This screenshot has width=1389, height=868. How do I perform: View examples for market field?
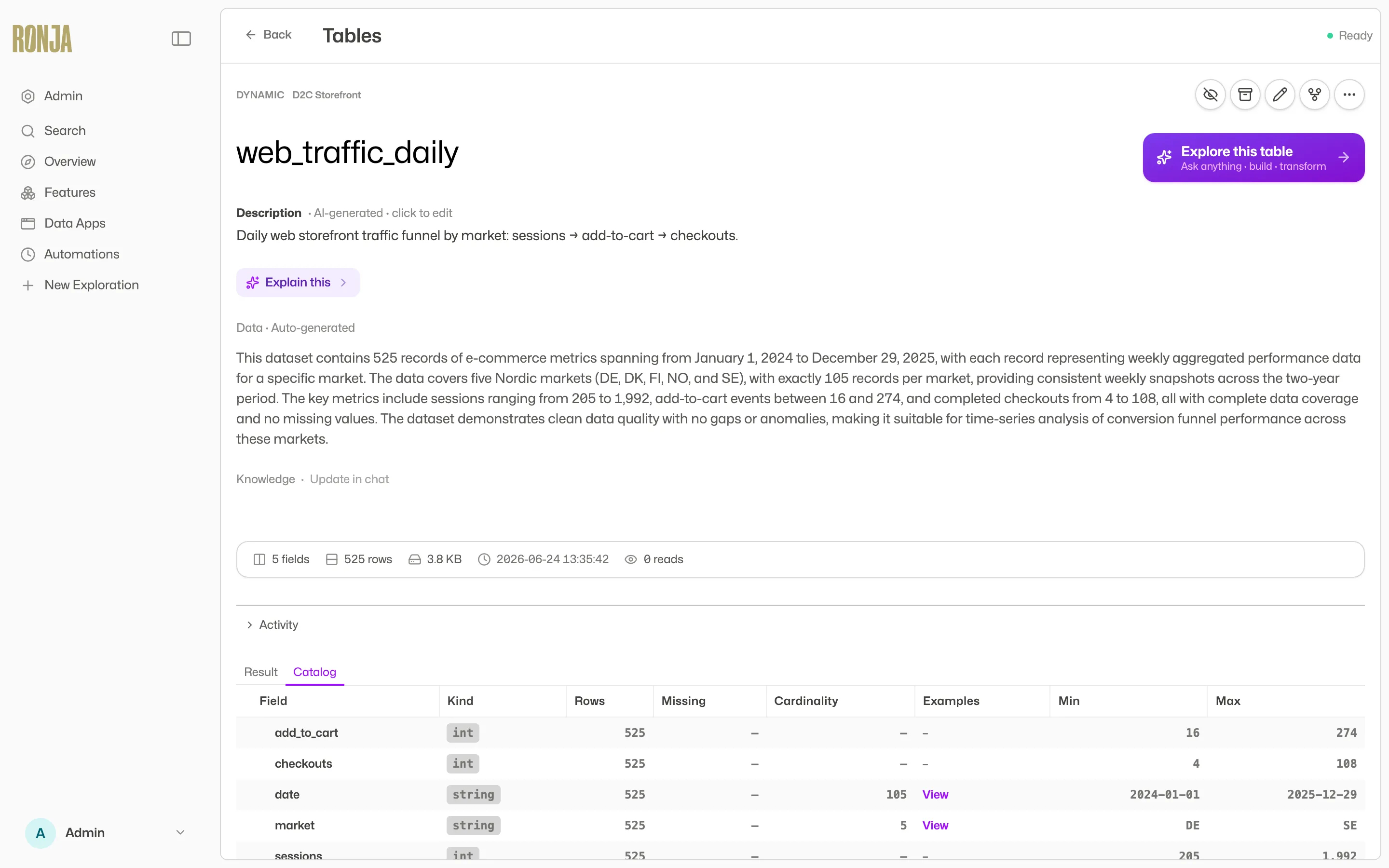pos(935,826)
